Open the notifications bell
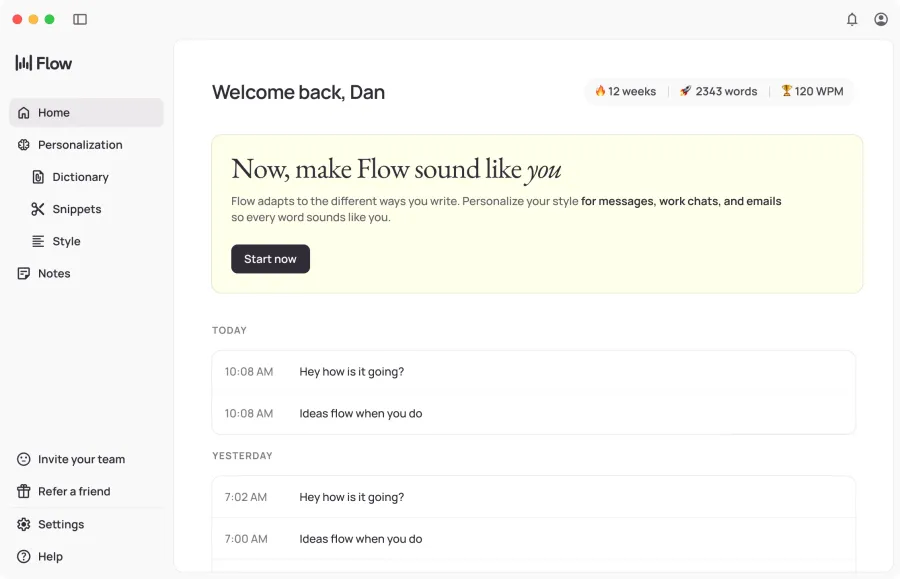Screen dimensions: 900x579 [x=852, y=19]
